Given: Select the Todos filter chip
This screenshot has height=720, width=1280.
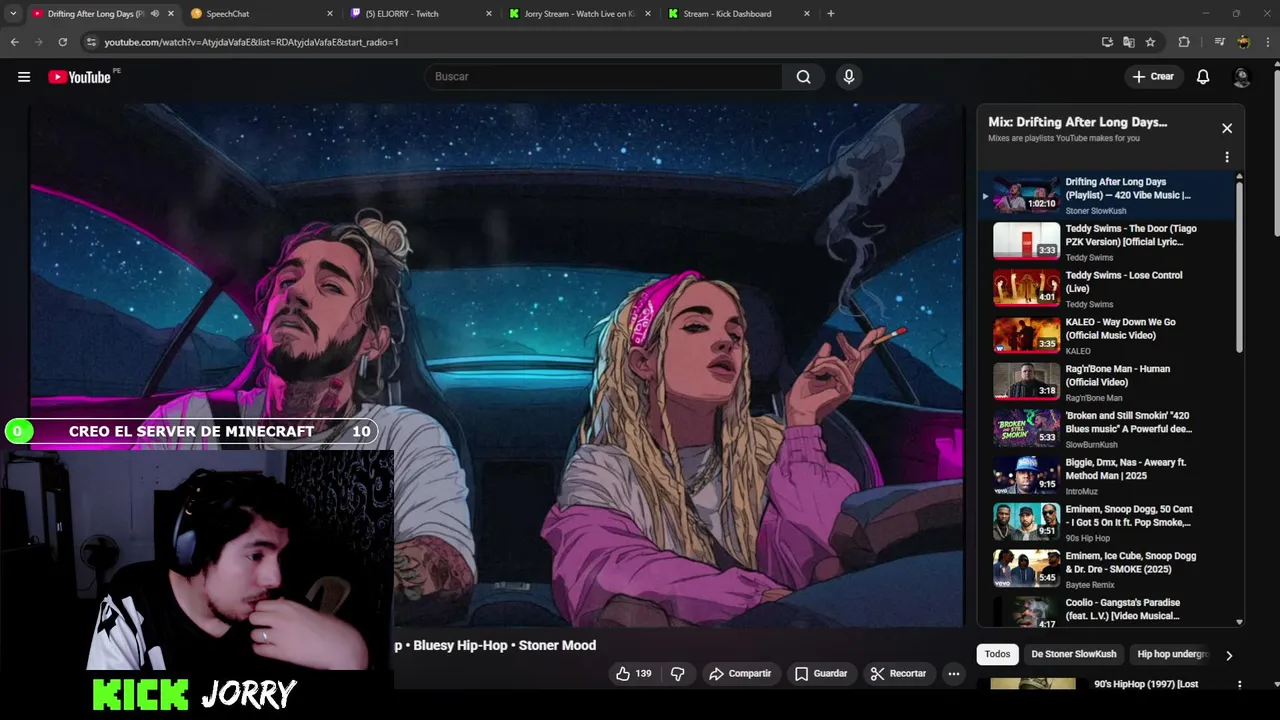Looking at the screenshot, I should click(998, 654).
